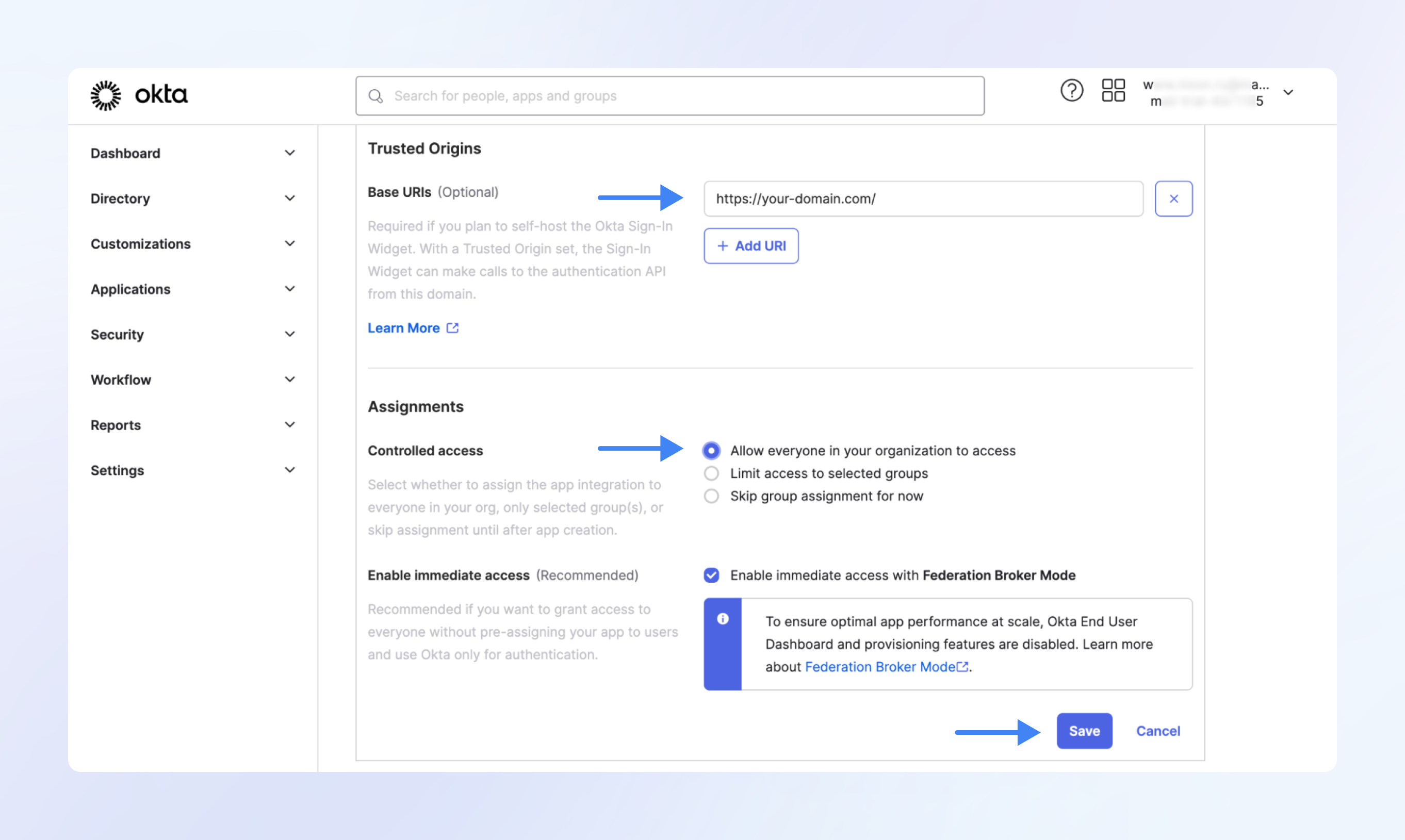Click the Federation Broker Mode link

[x=880, y=667]
